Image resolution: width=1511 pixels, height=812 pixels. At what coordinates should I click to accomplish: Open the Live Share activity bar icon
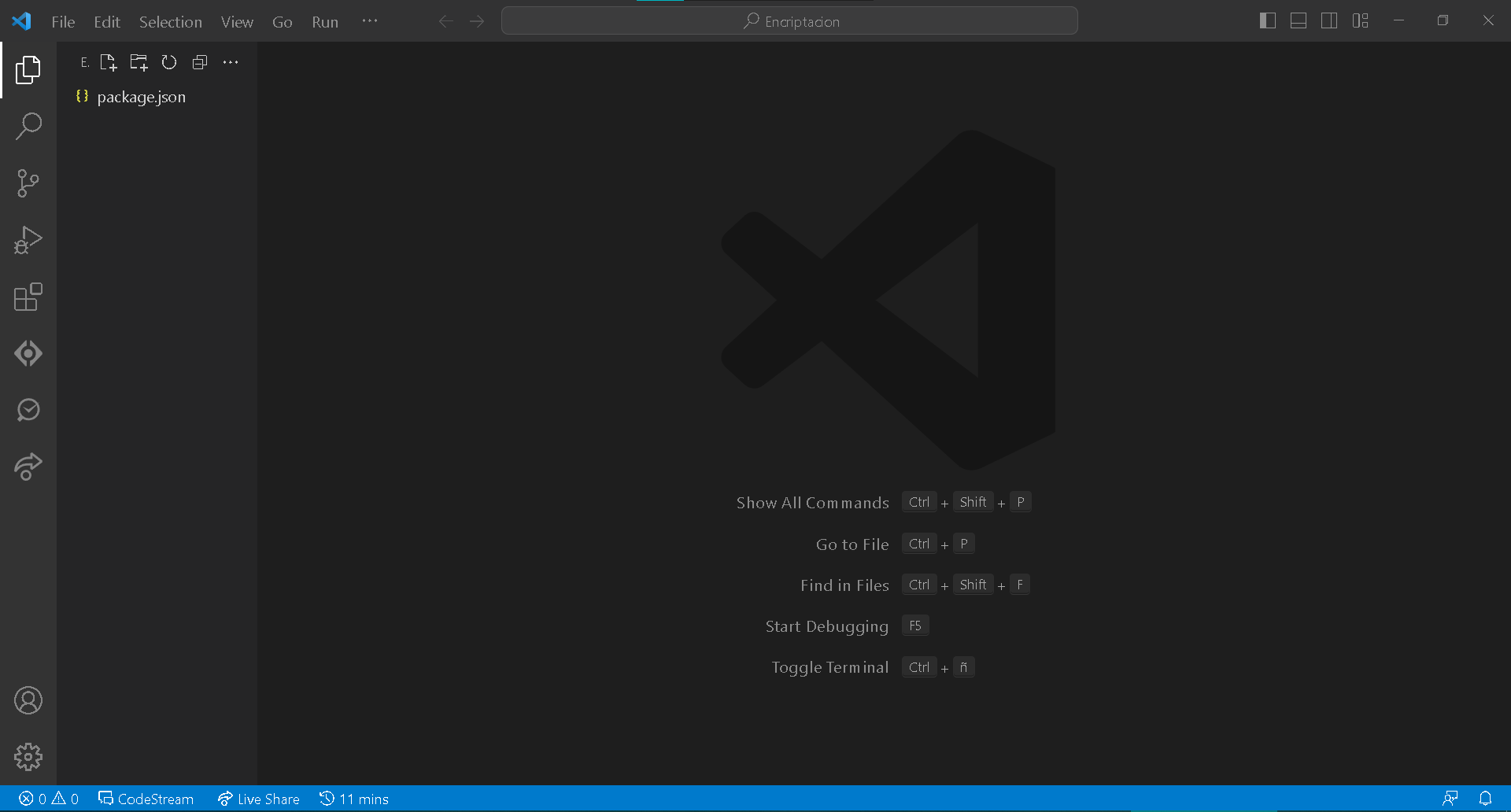coord(28,467)
